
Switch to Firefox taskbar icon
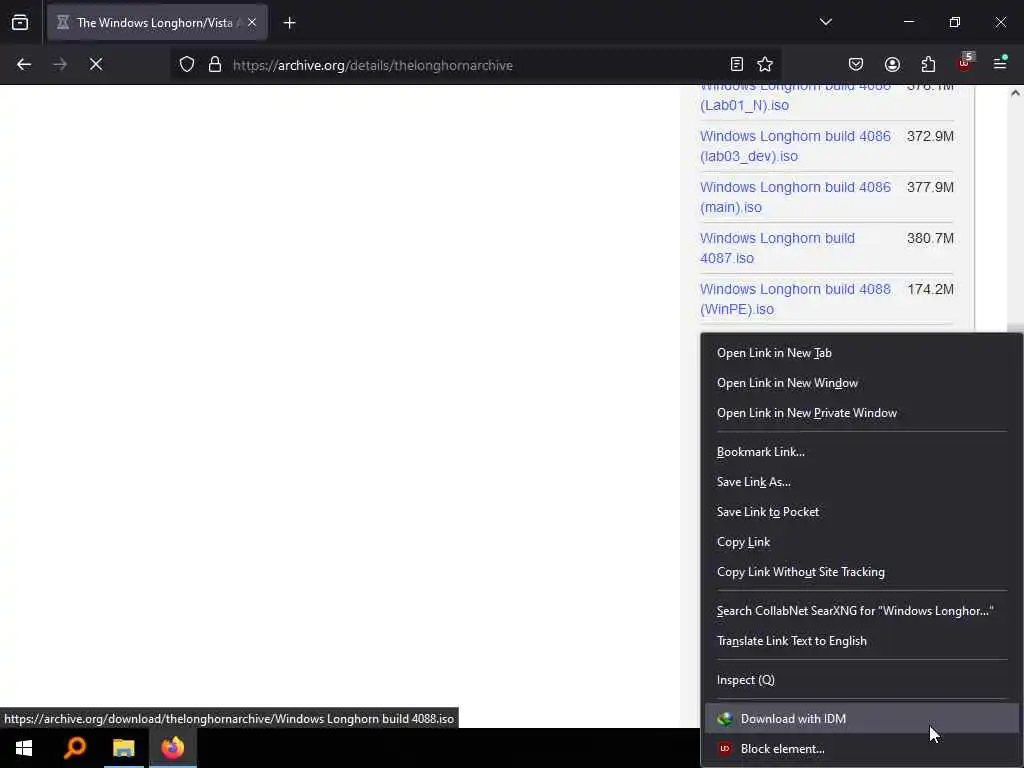pos(173,748)
